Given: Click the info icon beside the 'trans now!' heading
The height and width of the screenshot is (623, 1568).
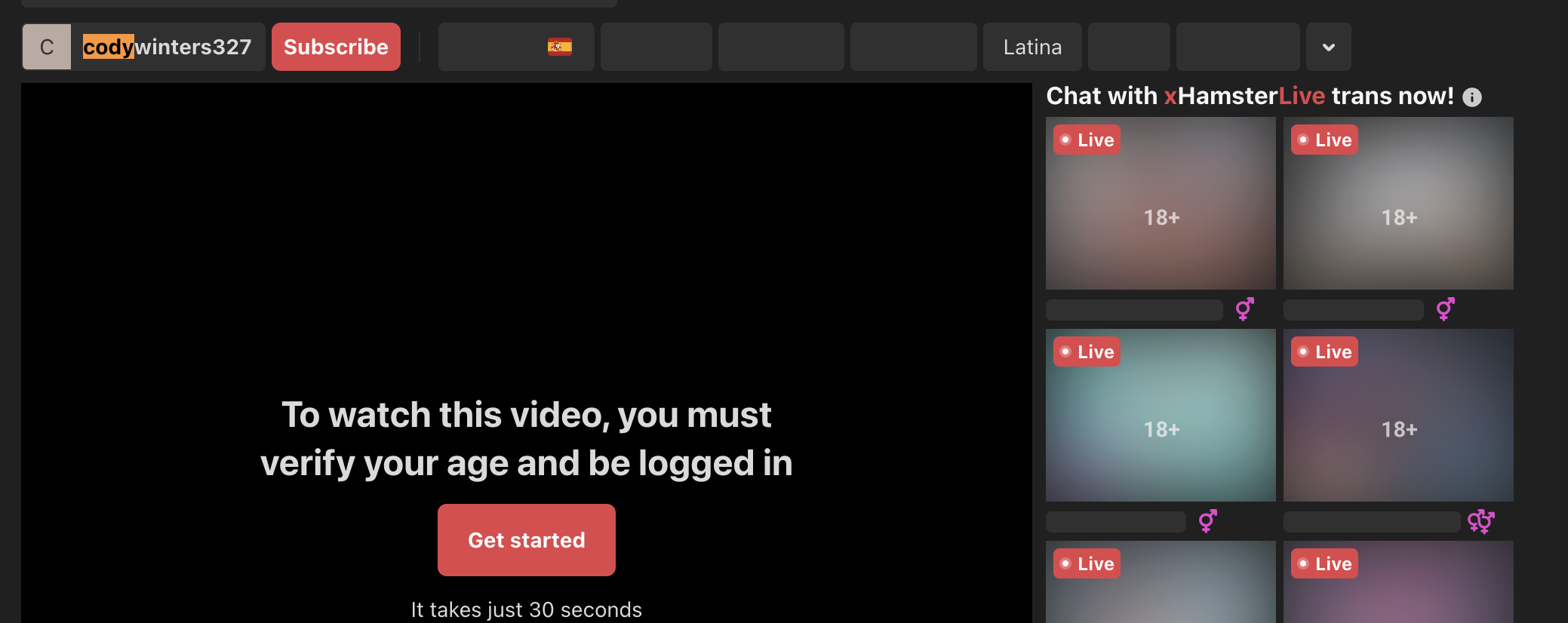Looking at the screenshot, I should tap(1472, 97).
